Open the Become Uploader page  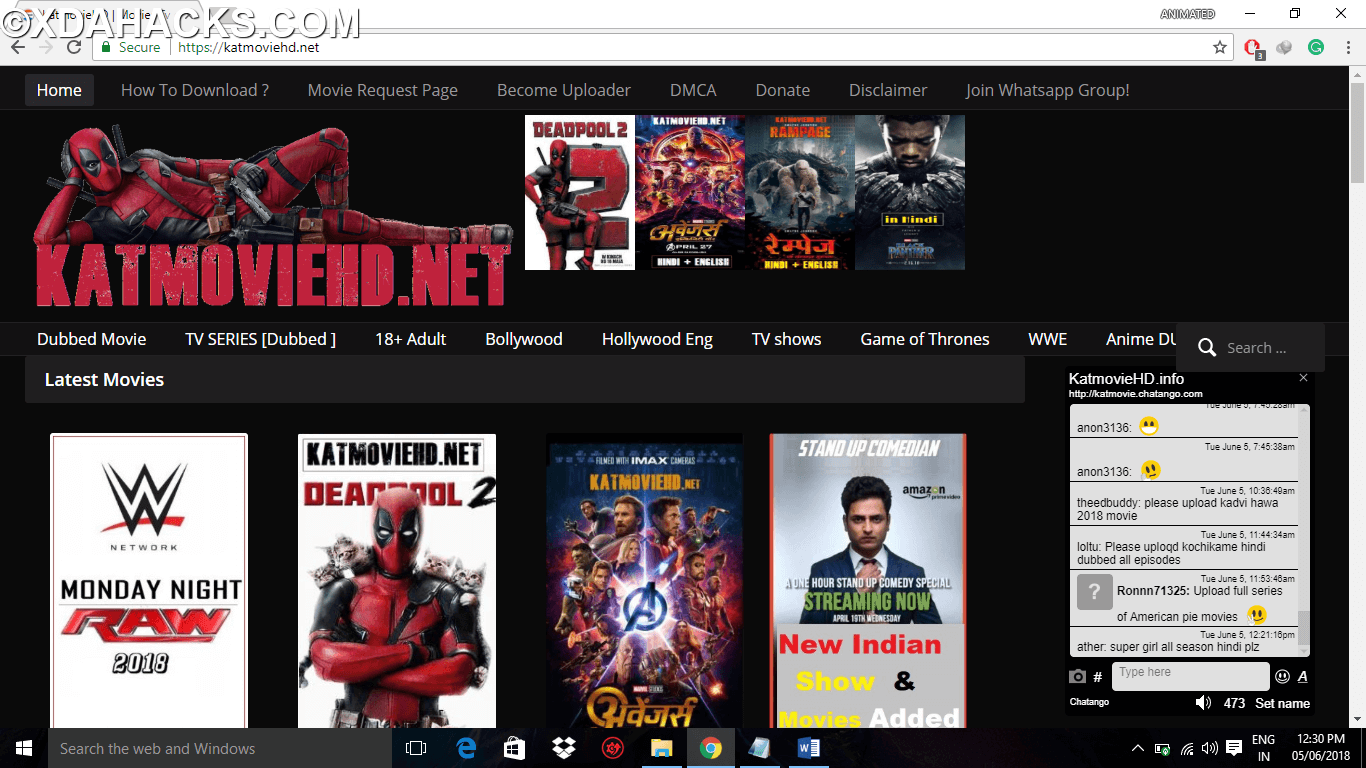[564, 90]
